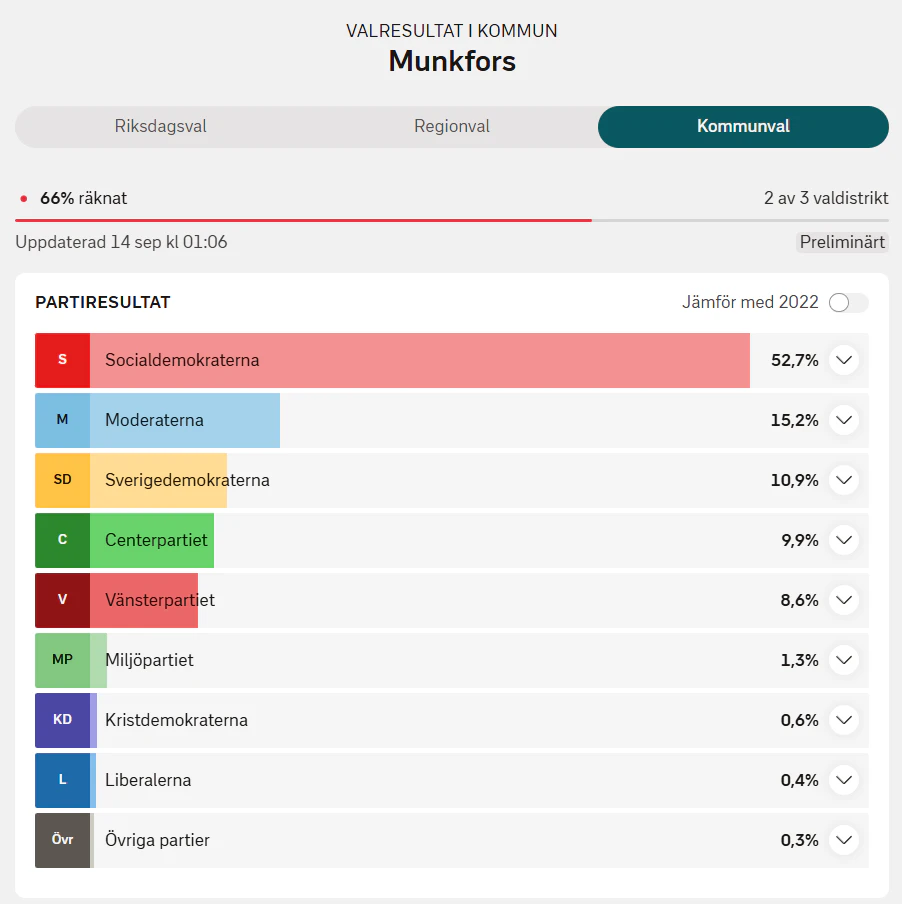Click the purple KD badge
This screenshot has width=902, height=904.
(x=62, y=720)
